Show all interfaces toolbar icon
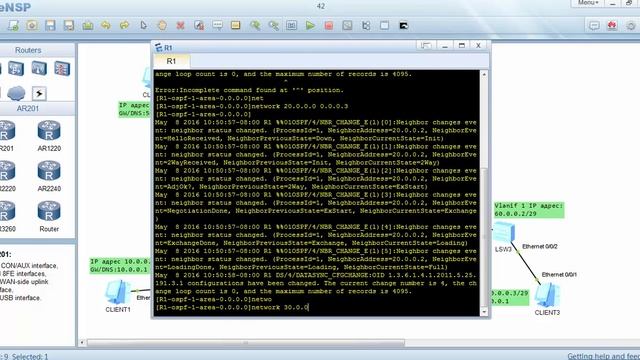The height and width of the screenshot is (360, 640). coord(366,26)
